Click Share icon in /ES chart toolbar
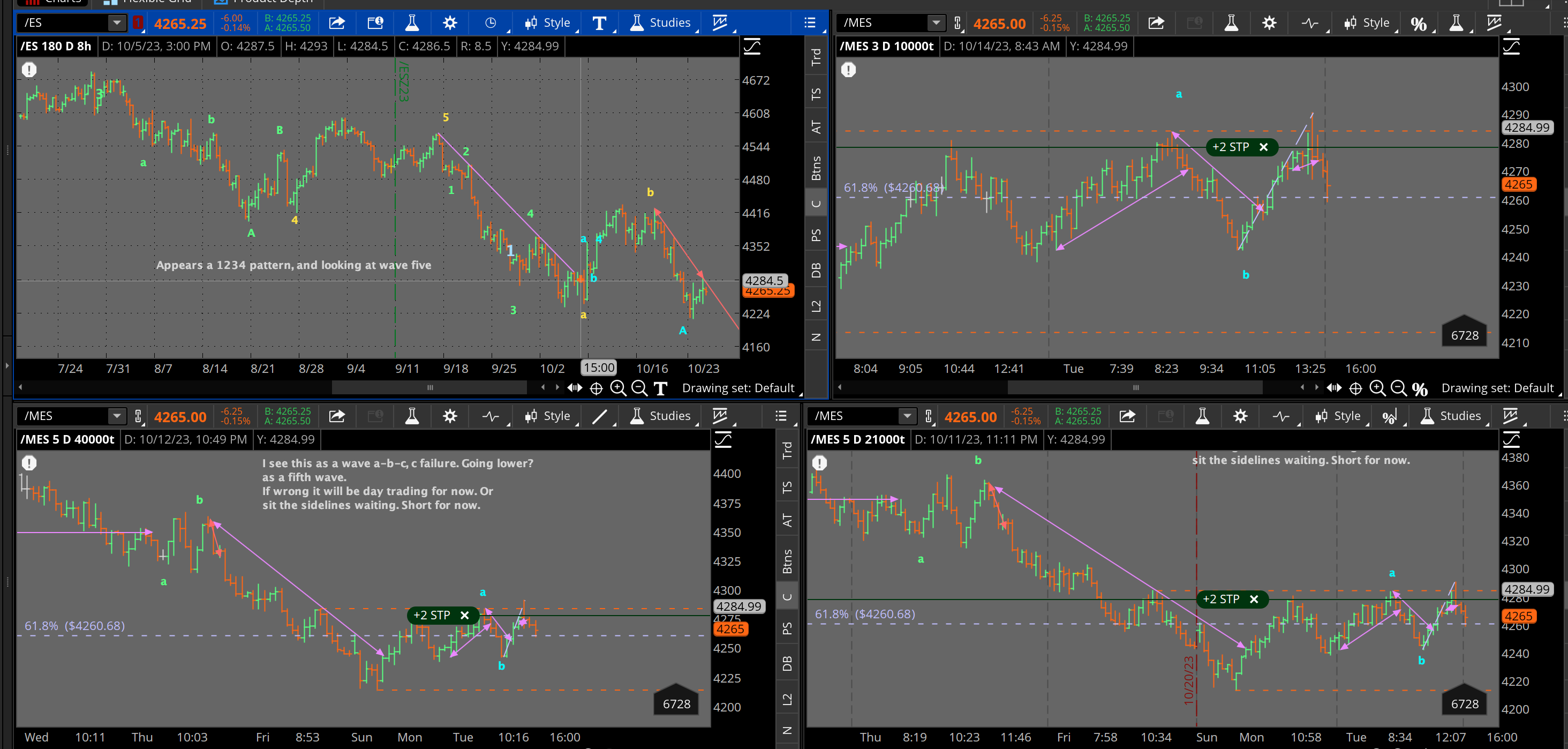 [x=337, y=23]
